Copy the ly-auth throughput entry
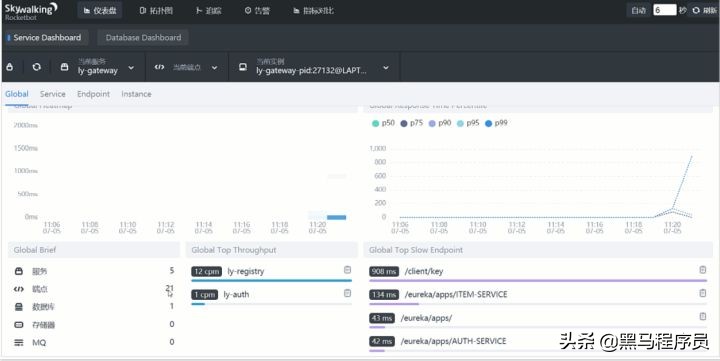The height and width of the screenshot is (361, 720). point(348,293)
